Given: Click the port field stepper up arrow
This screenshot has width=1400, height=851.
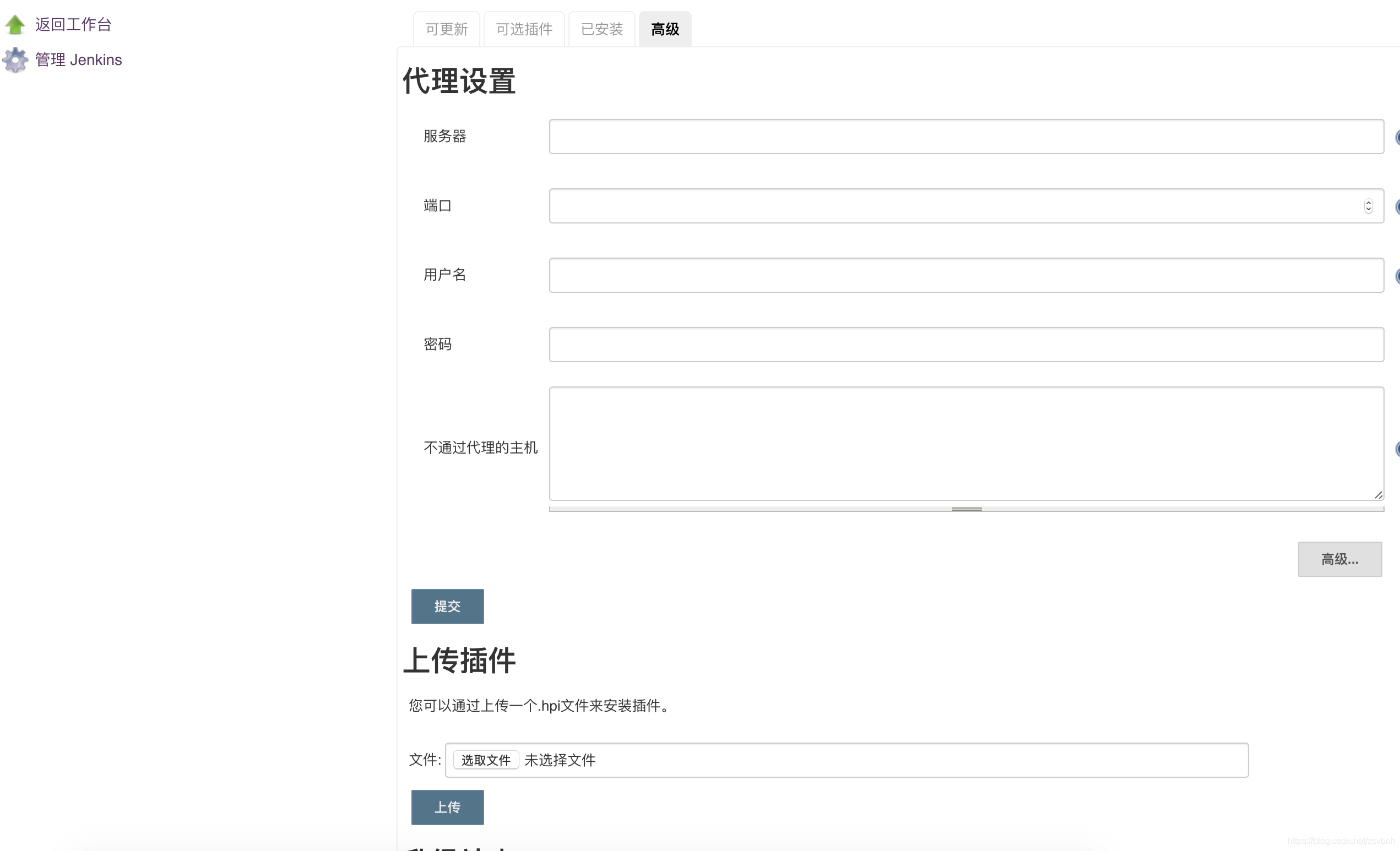Looking at the screenshot, I should [1368, 203].
